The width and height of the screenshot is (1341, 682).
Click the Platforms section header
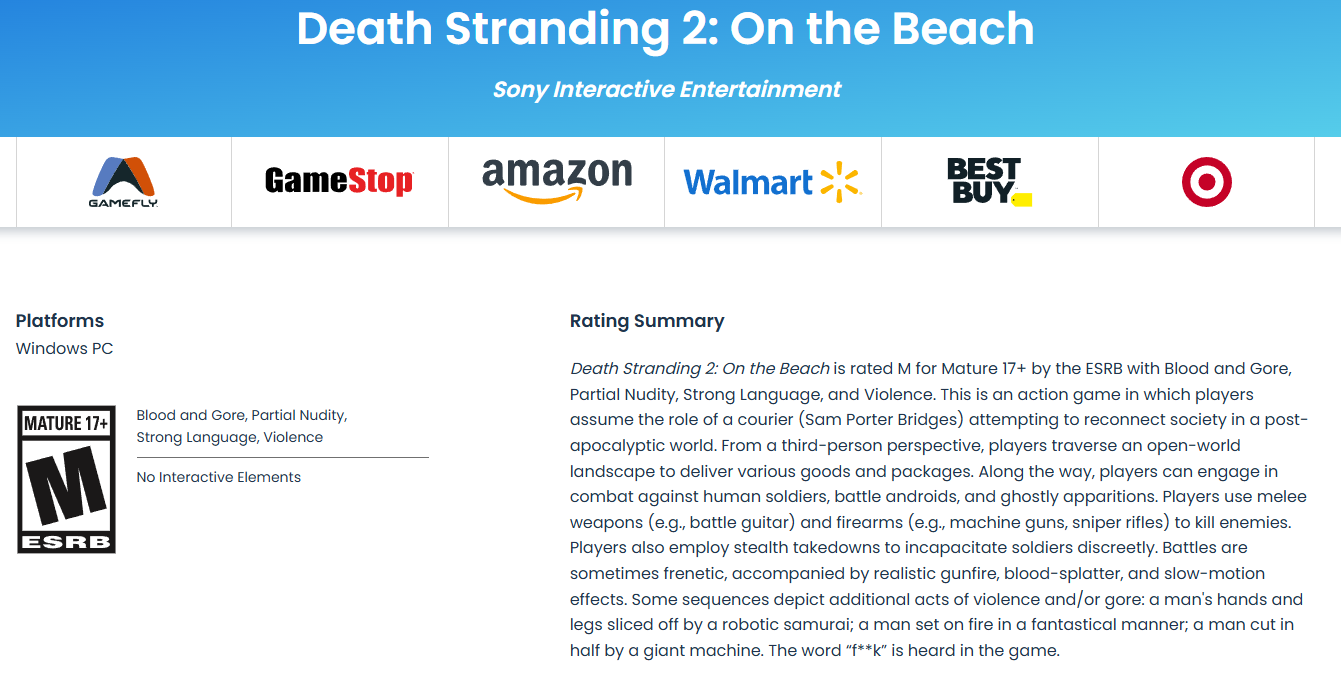59,321
